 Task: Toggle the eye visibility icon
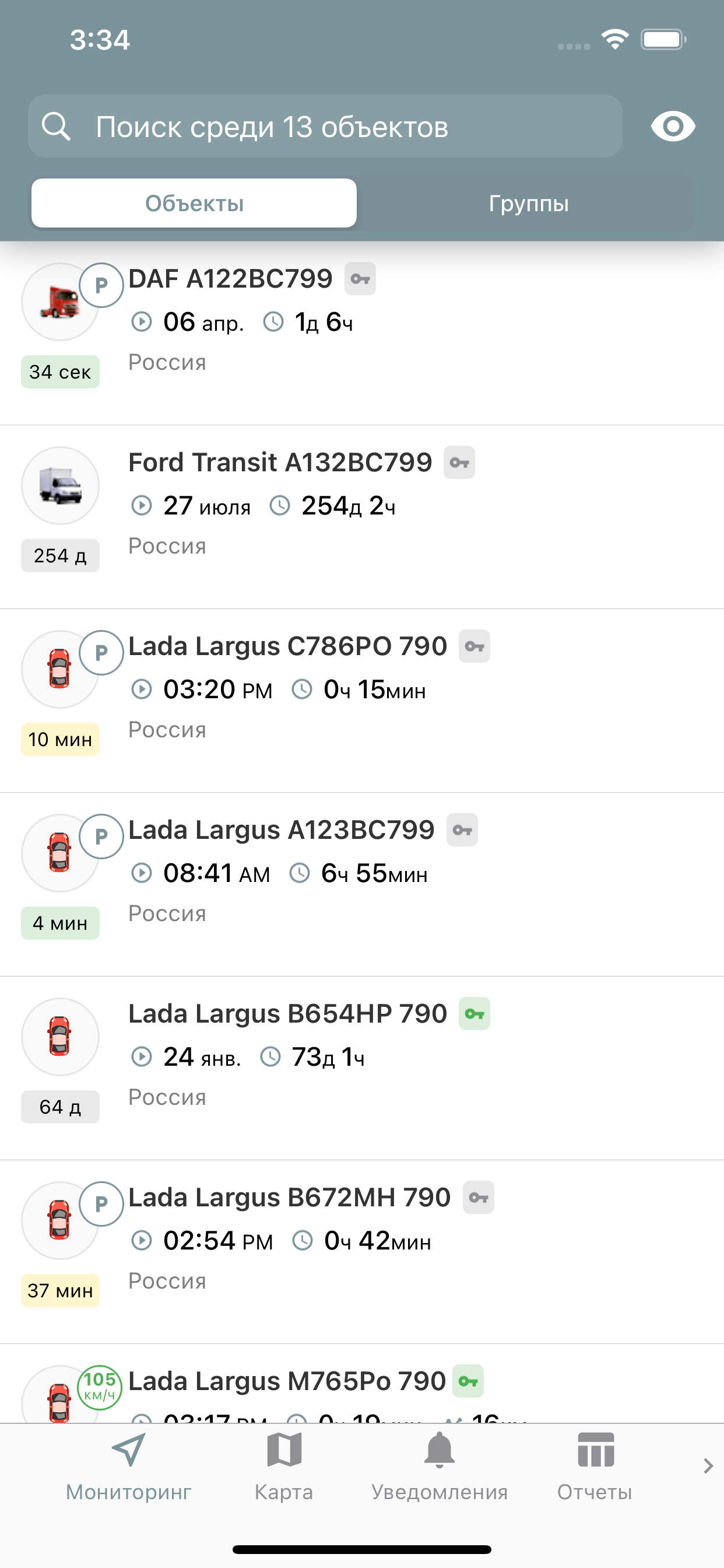(x=672, y=126)
